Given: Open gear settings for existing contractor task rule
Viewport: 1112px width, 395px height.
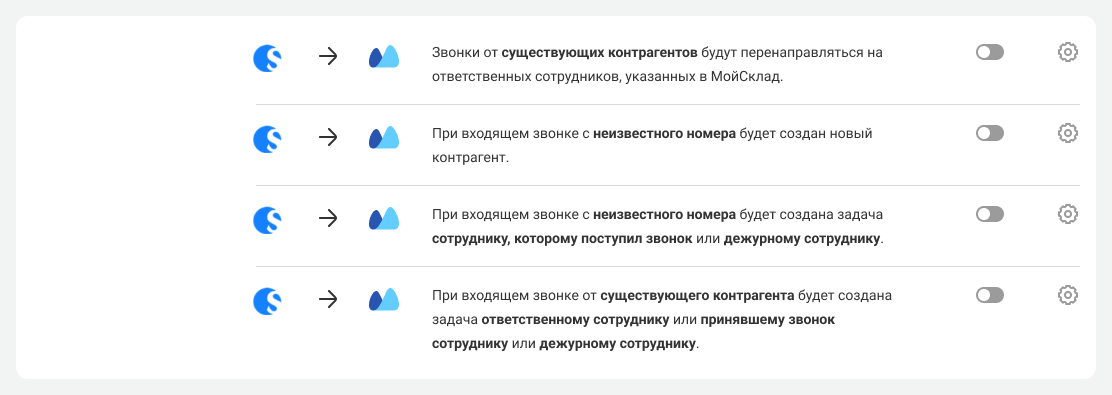Looking at the screenshot, I should pyautogui.click(x=1067, y=295).
